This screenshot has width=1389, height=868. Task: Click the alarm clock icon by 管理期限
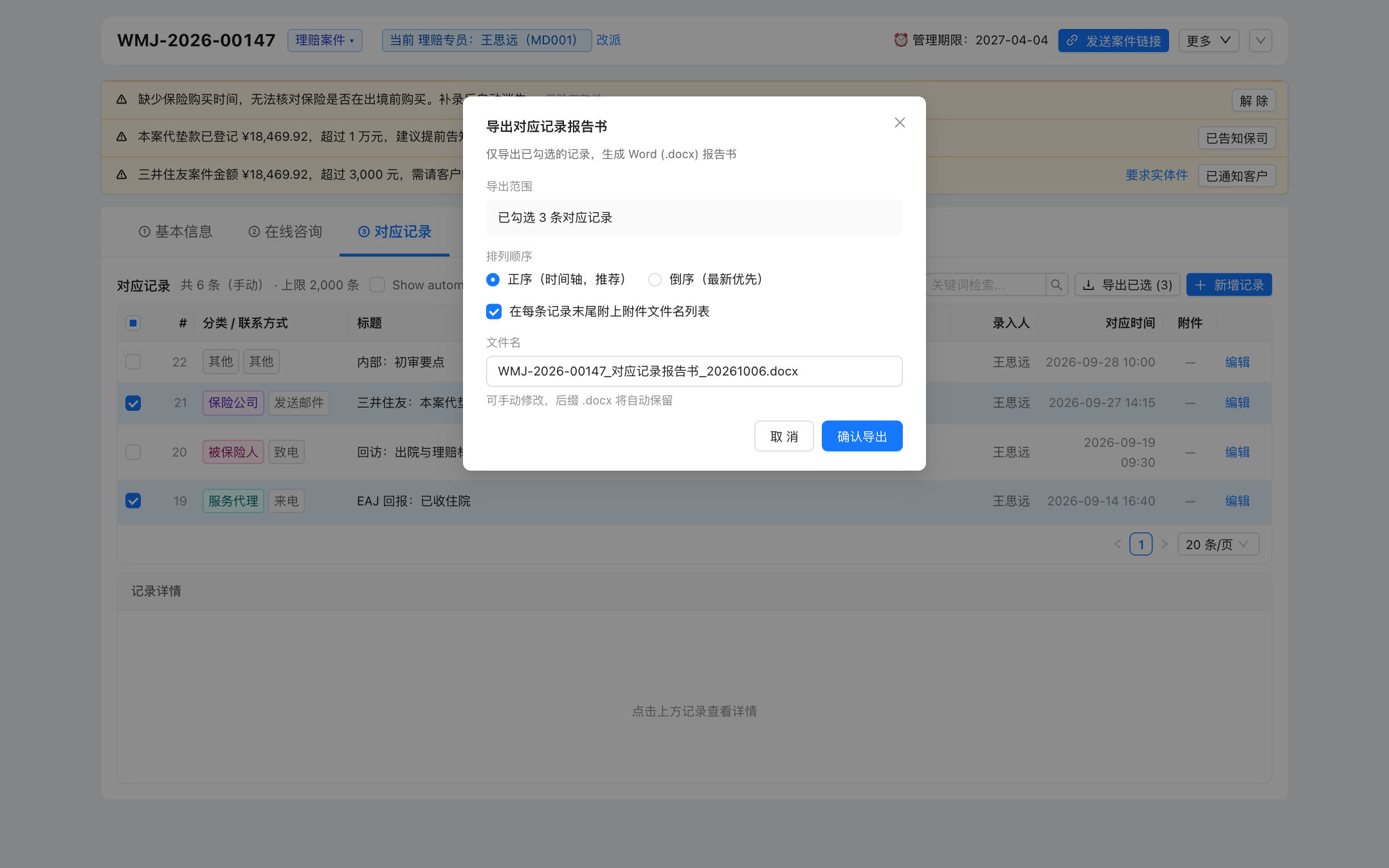click(901, 40)
